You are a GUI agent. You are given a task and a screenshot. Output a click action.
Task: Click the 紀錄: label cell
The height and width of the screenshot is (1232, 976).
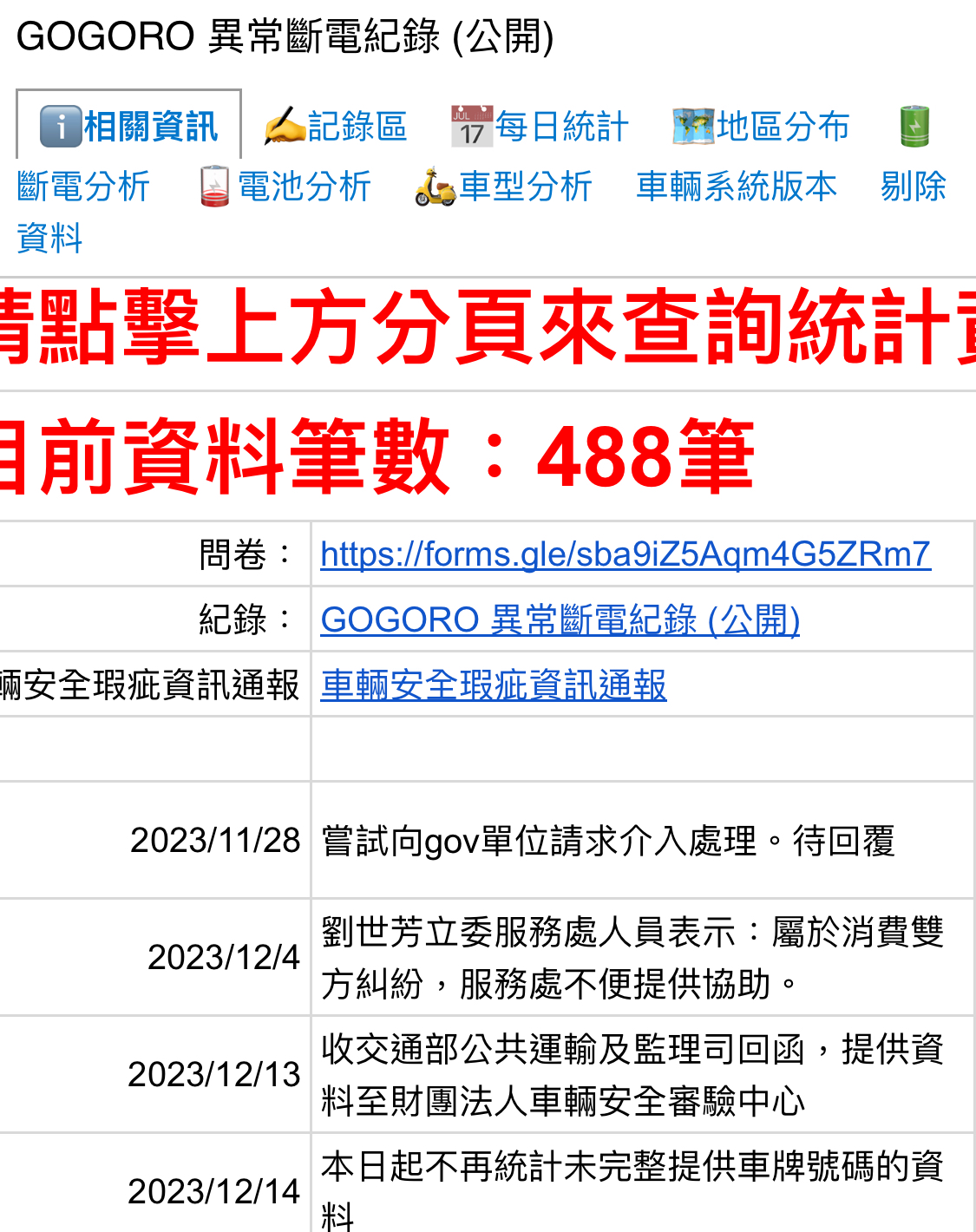[x=154, y=619]
